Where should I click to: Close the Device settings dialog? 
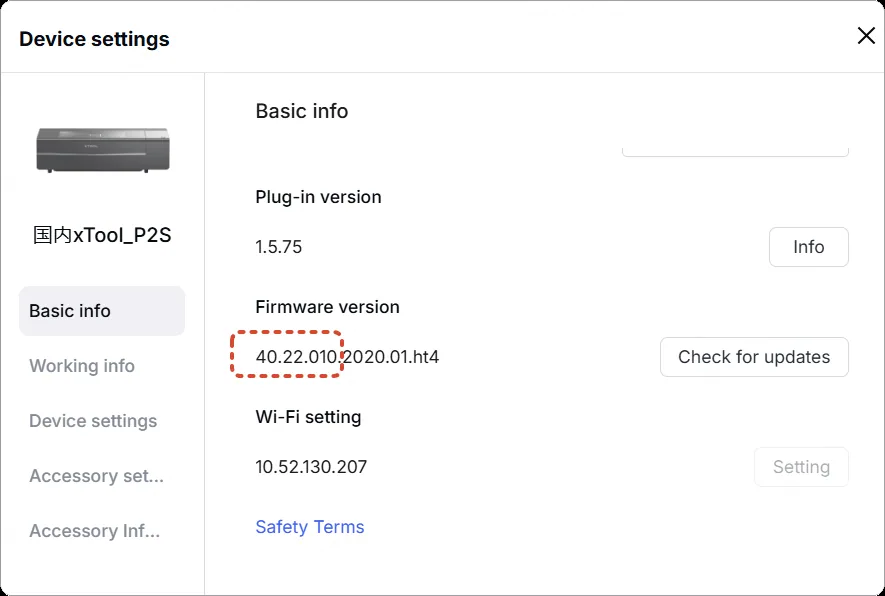coord(866,36)
